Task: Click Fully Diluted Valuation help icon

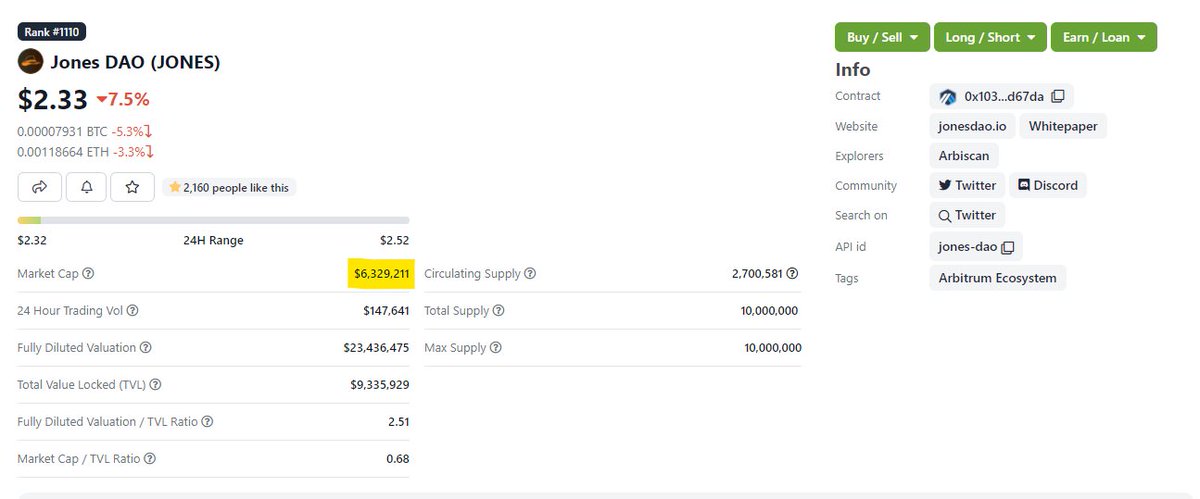Action: 146,348
